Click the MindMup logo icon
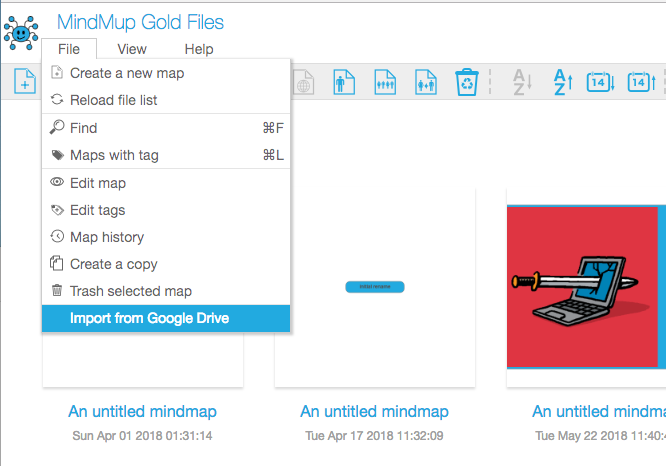This screenshot has height=466, width=666. pos(21,32)
